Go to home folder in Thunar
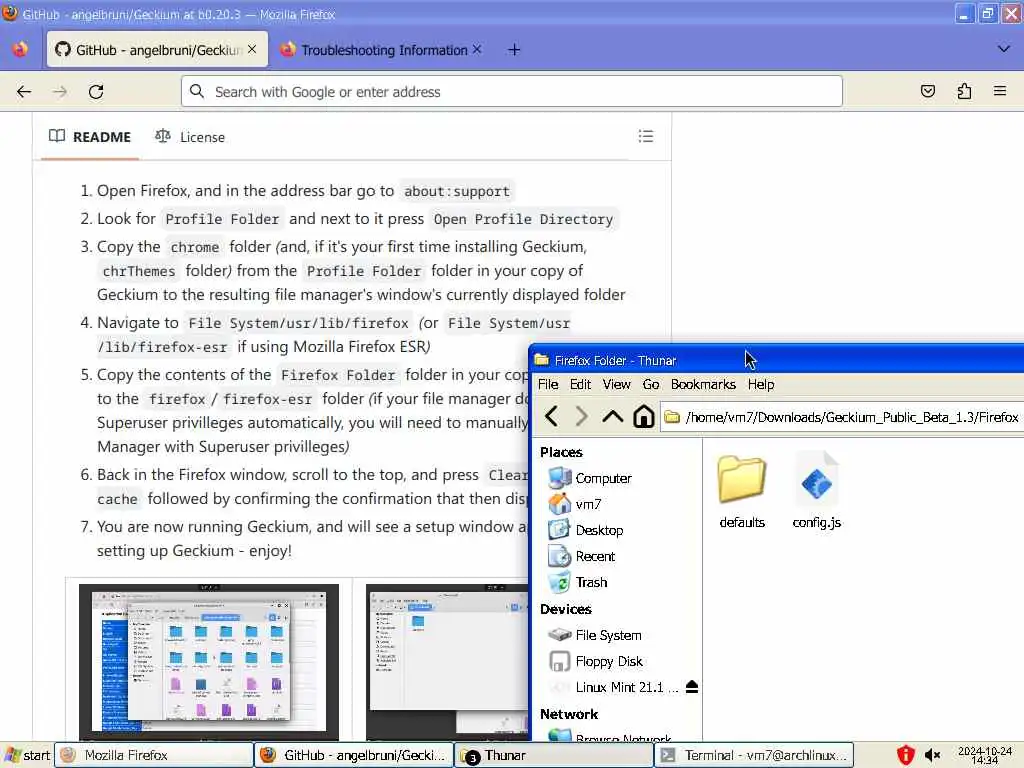This screenshot has width=1024, height=768. click(x=643, y=416)
